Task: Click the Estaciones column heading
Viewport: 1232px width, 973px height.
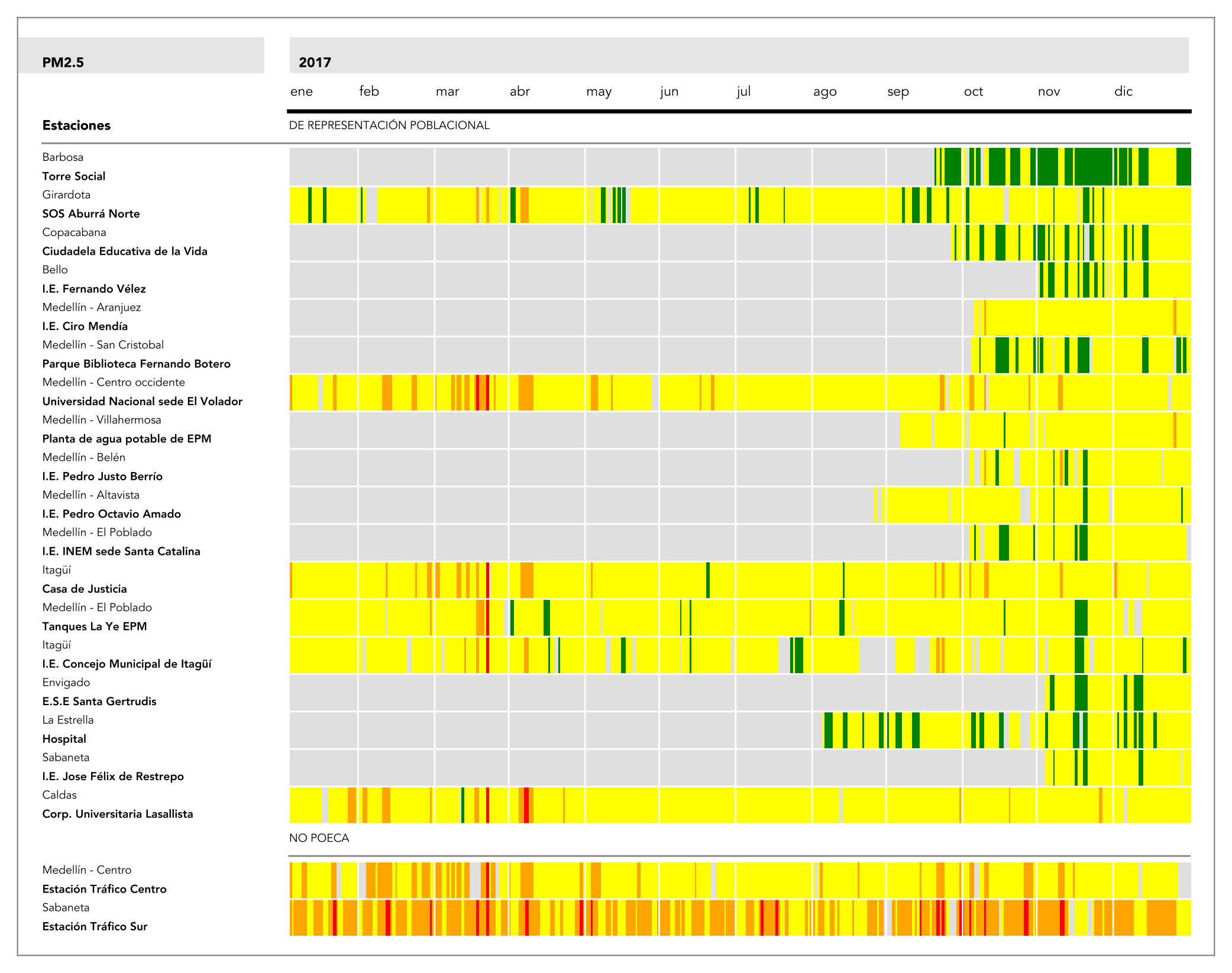Action: 76,125
